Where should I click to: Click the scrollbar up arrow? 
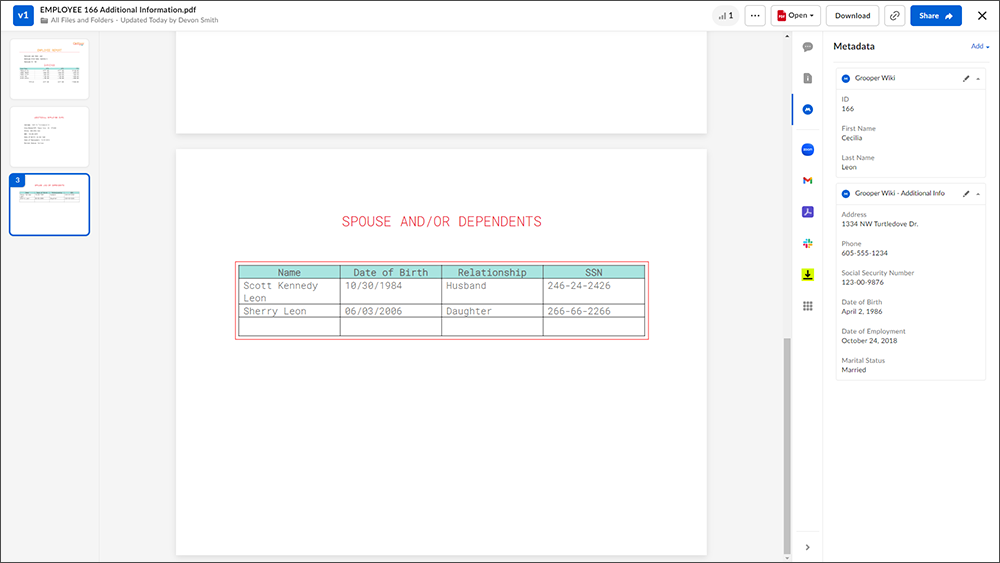(787, 36)
